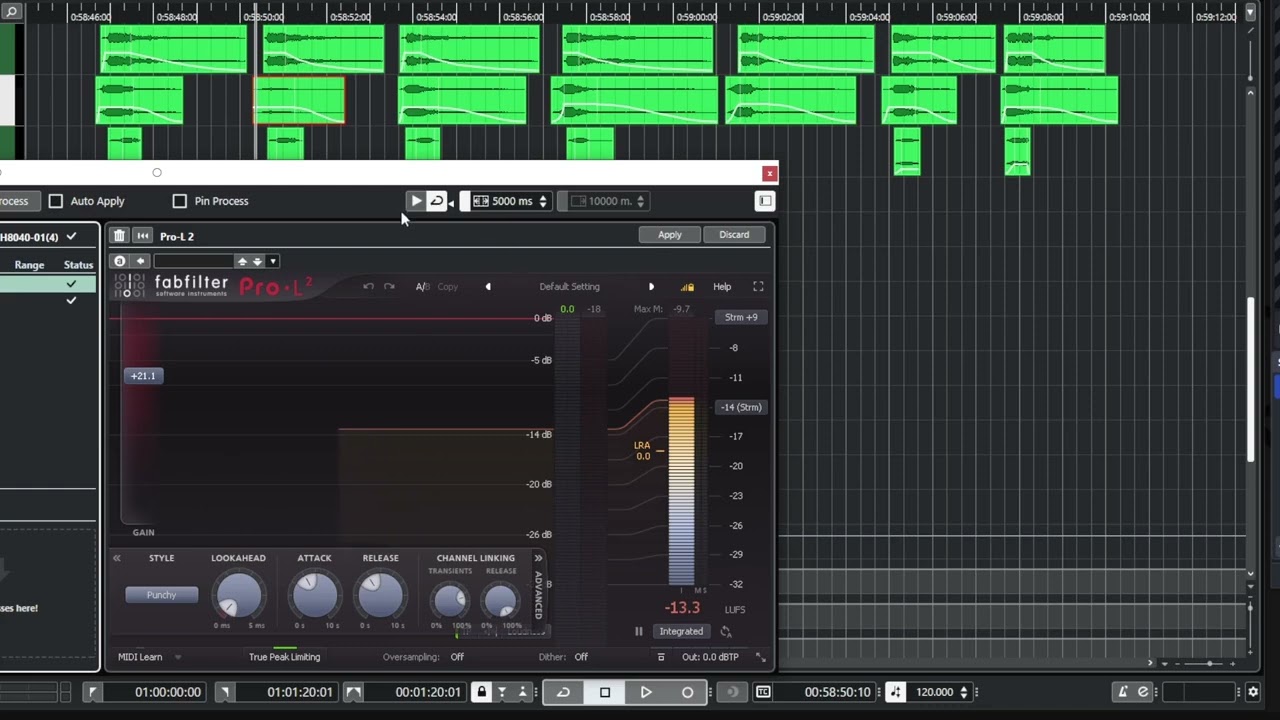Open transport setup gear icon
Screen dimensions: 1280x720
(1253, 692)
